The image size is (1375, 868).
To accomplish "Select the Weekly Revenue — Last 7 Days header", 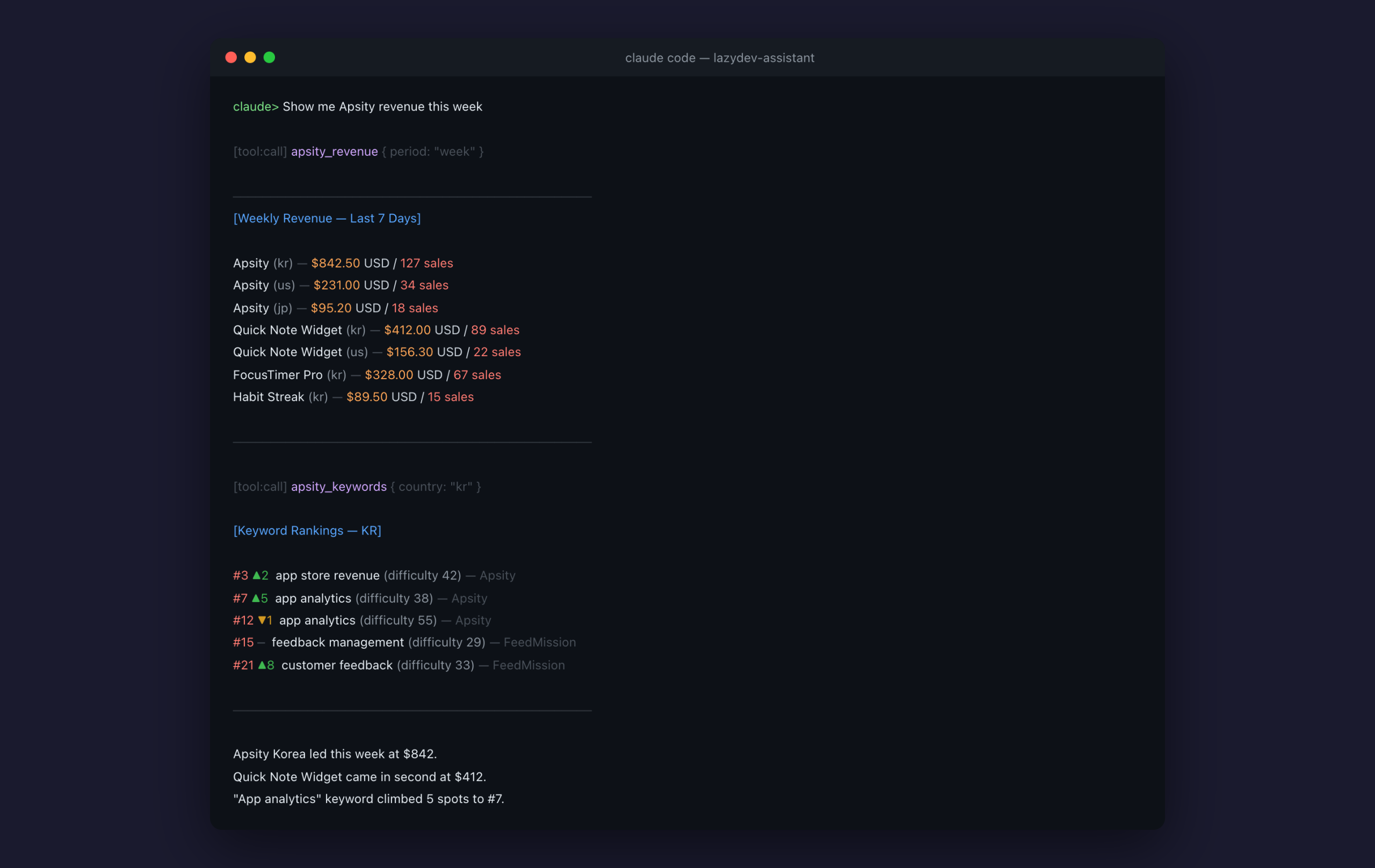I will pyautogui.click(x=327, y=218).
